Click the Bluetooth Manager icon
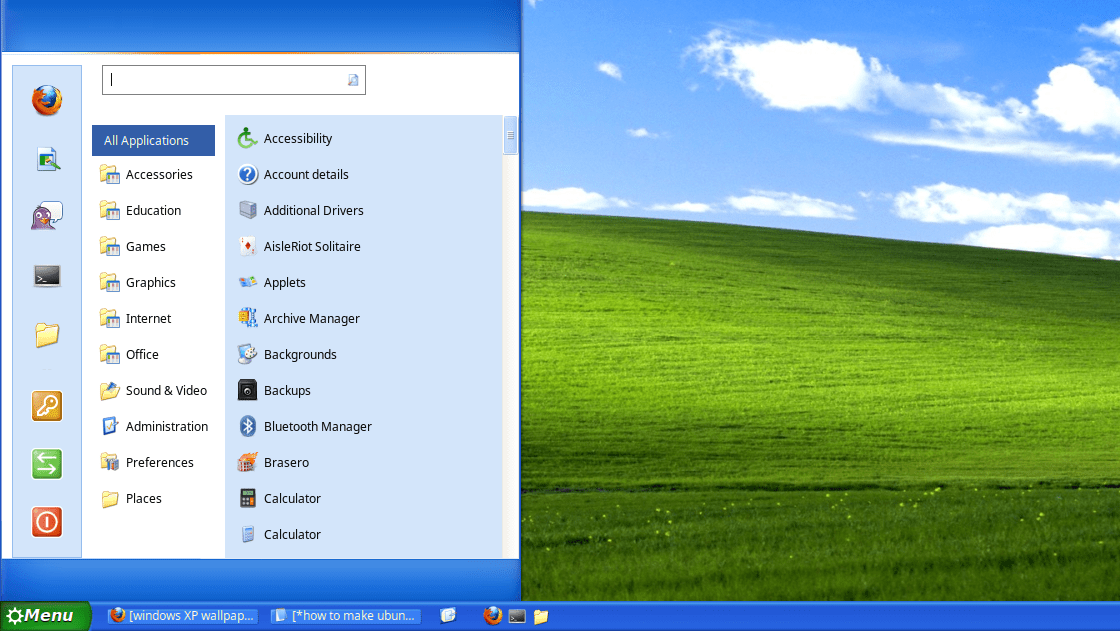 [247, 426]
